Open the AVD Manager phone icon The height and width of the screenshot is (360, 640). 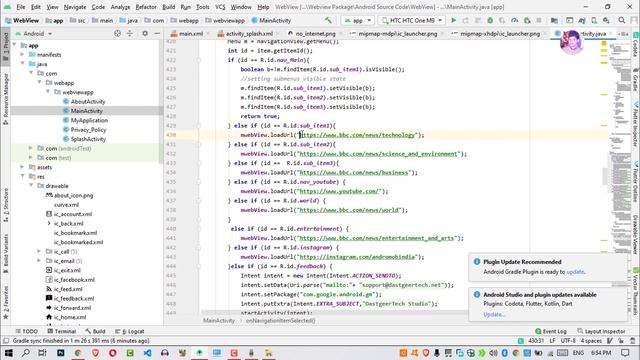[594, 20]
